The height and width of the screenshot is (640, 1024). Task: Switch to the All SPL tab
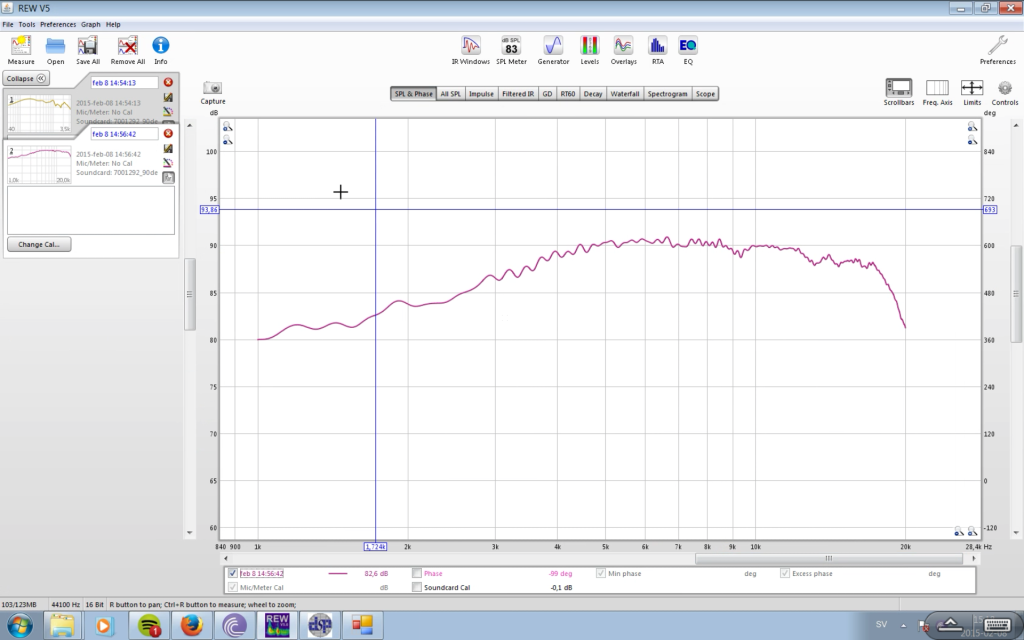click(450, 93)
